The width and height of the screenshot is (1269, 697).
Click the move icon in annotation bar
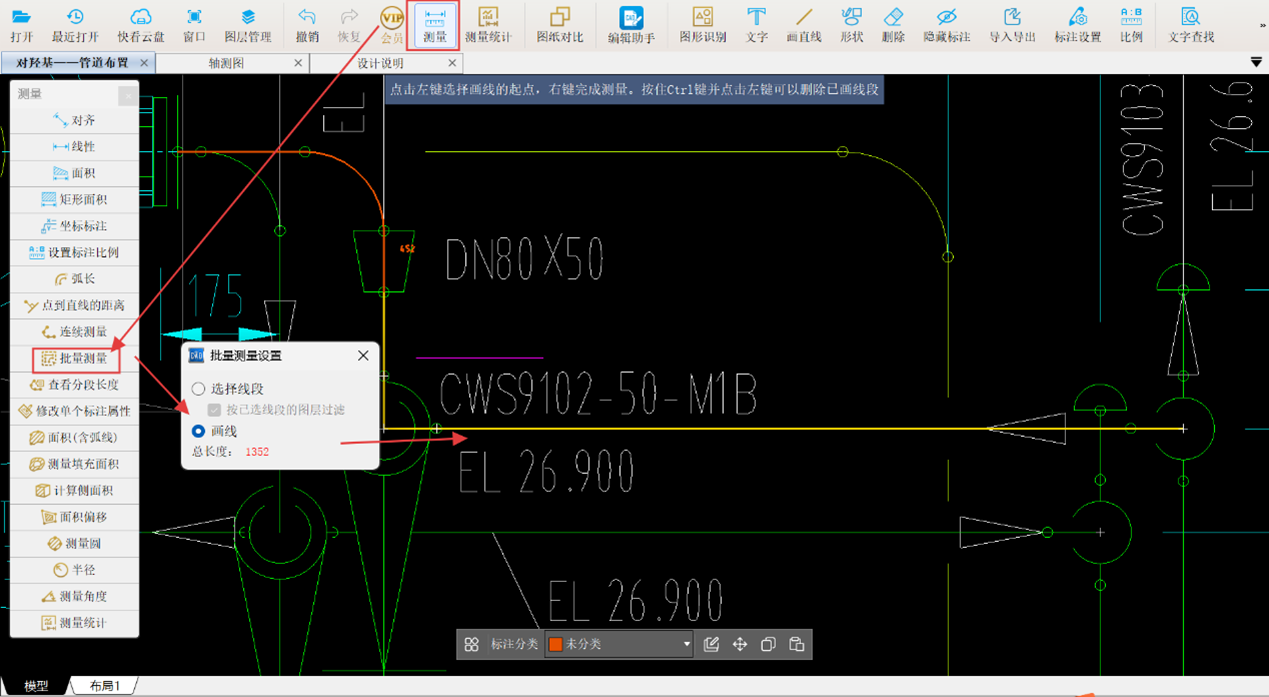(x=740, y=645)
